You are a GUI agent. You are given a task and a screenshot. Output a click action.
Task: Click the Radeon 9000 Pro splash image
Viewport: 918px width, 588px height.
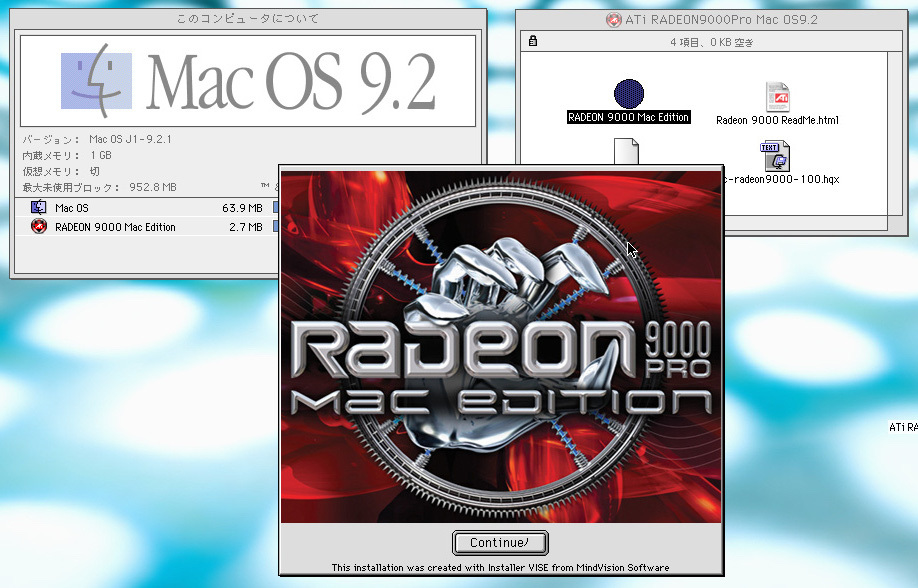[x=501, y=346]
